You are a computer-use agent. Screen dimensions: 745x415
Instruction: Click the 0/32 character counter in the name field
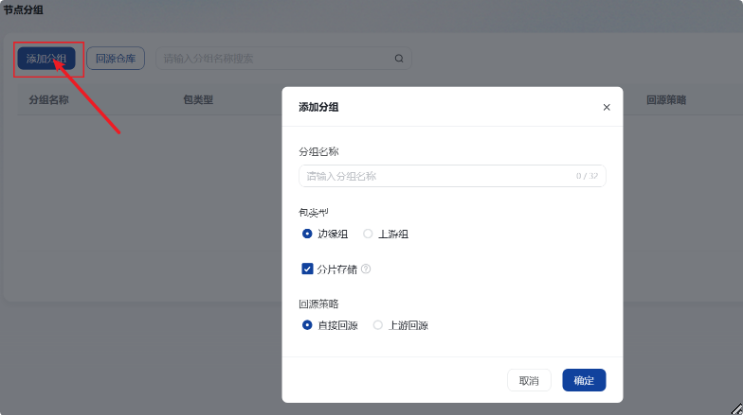(586, 176)
